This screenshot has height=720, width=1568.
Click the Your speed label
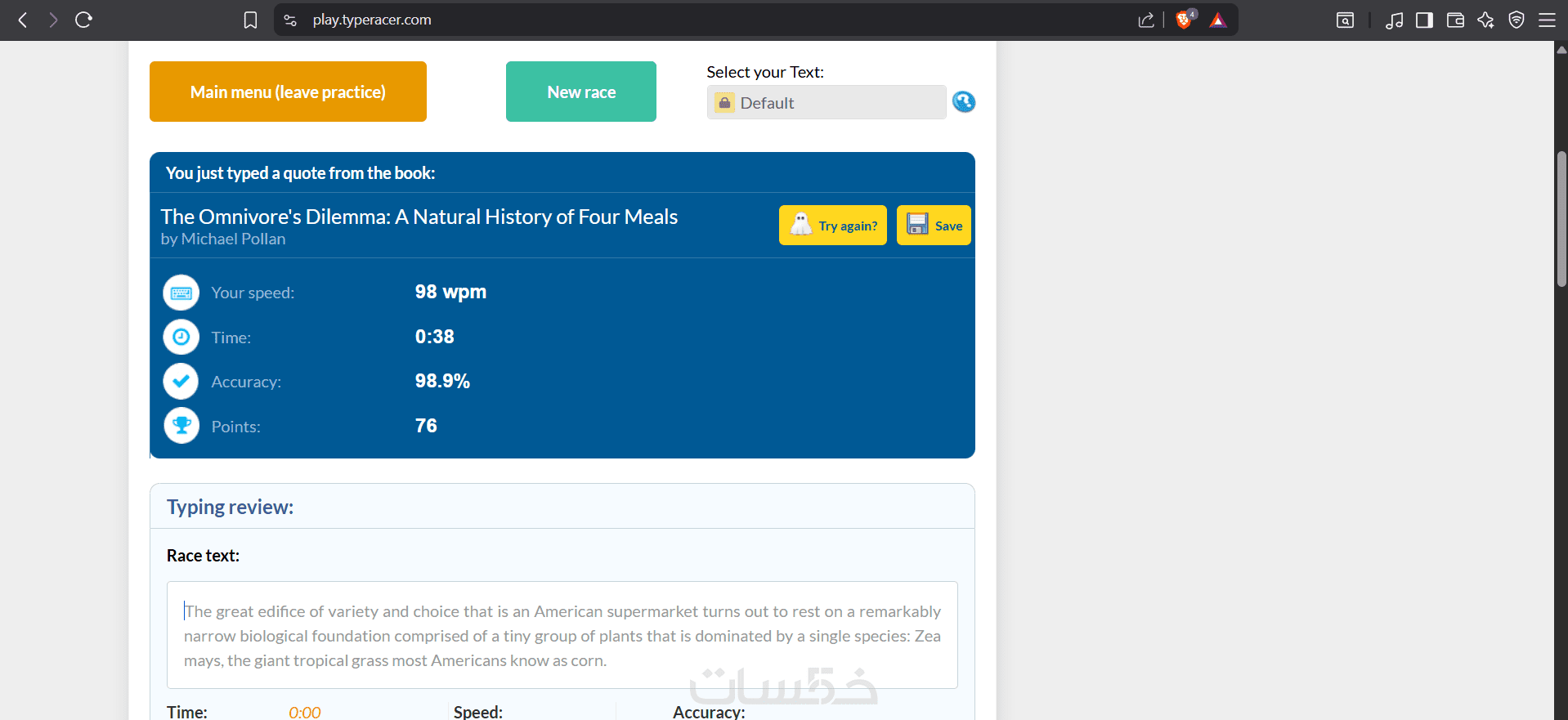[253, 293]
